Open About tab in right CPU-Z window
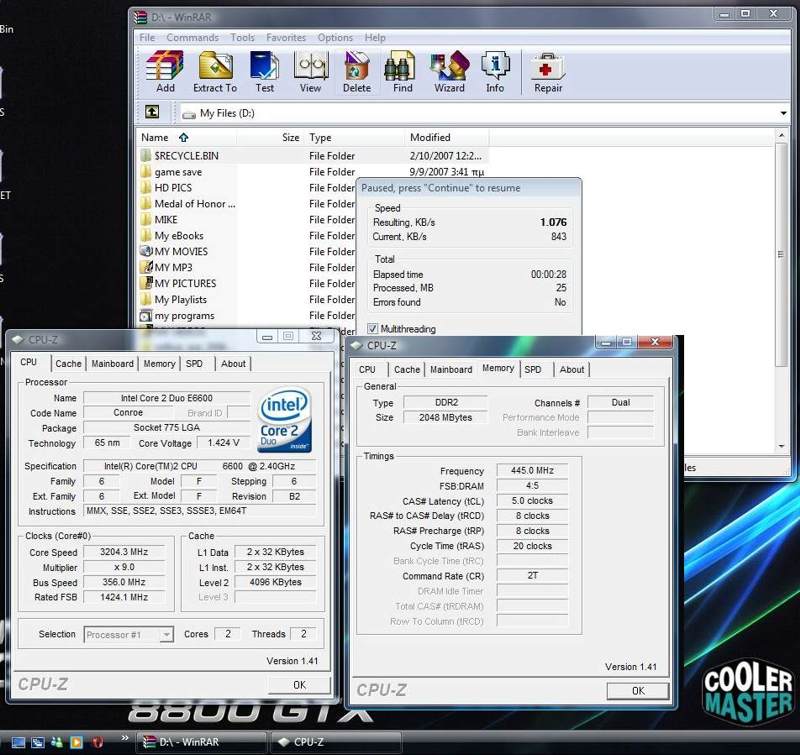The width and height of the screenshot is (800, 755). point(571,369)
